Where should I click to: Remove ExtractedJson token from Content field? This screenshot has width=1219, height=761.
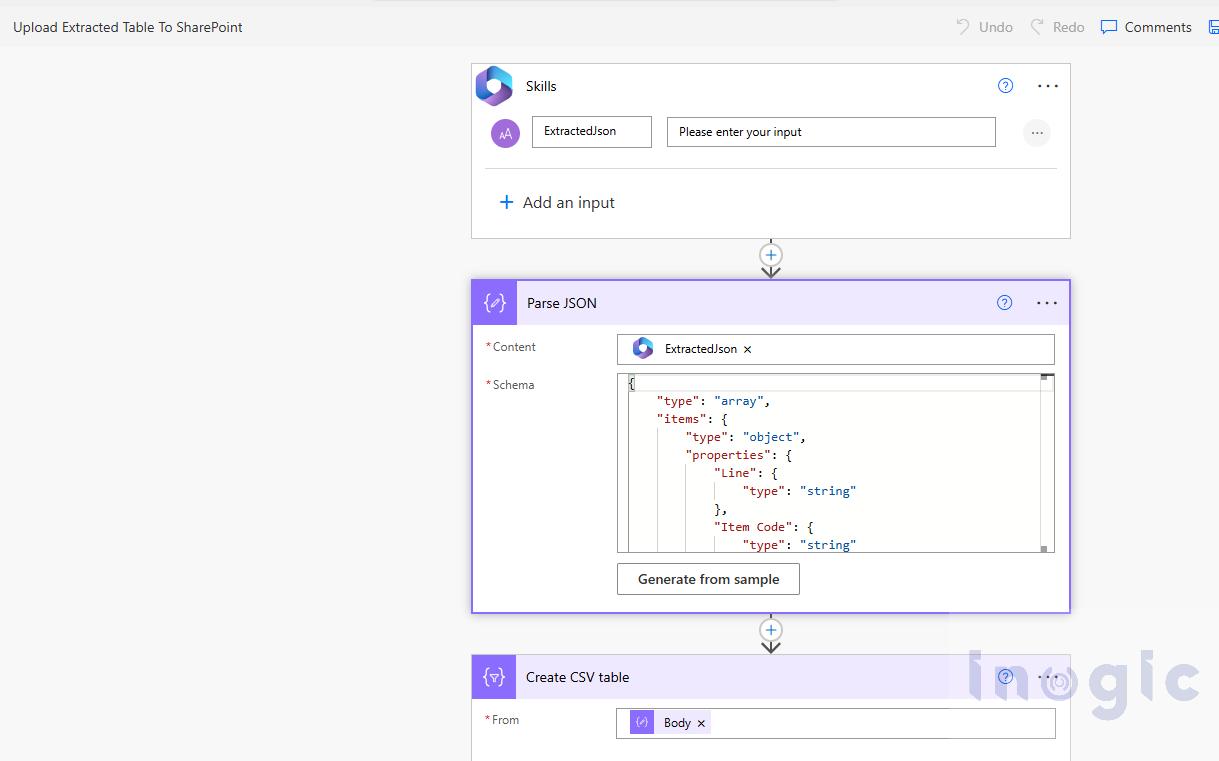[x=747, y=349]
